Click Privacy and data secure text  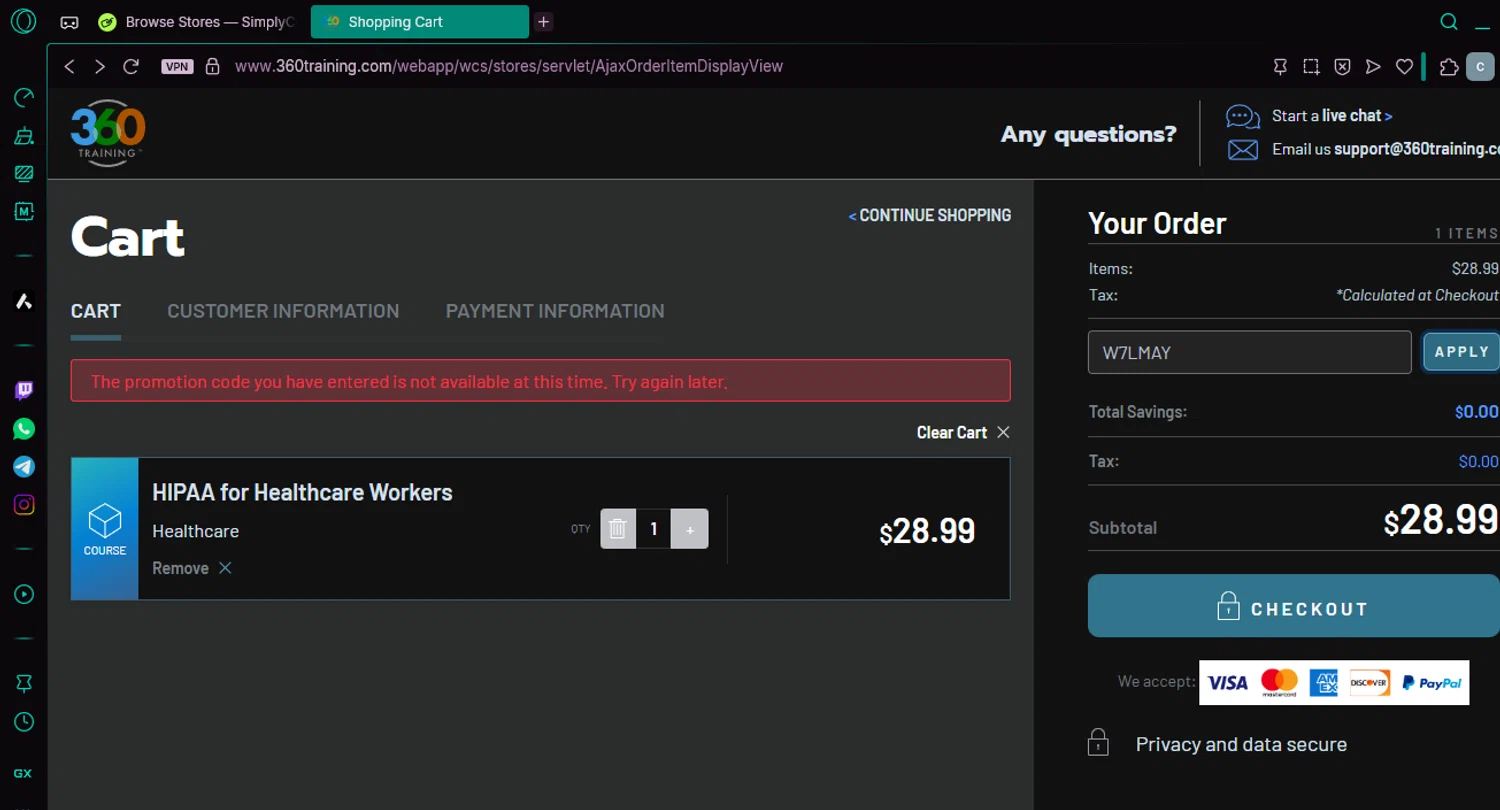coord(1241,744)
